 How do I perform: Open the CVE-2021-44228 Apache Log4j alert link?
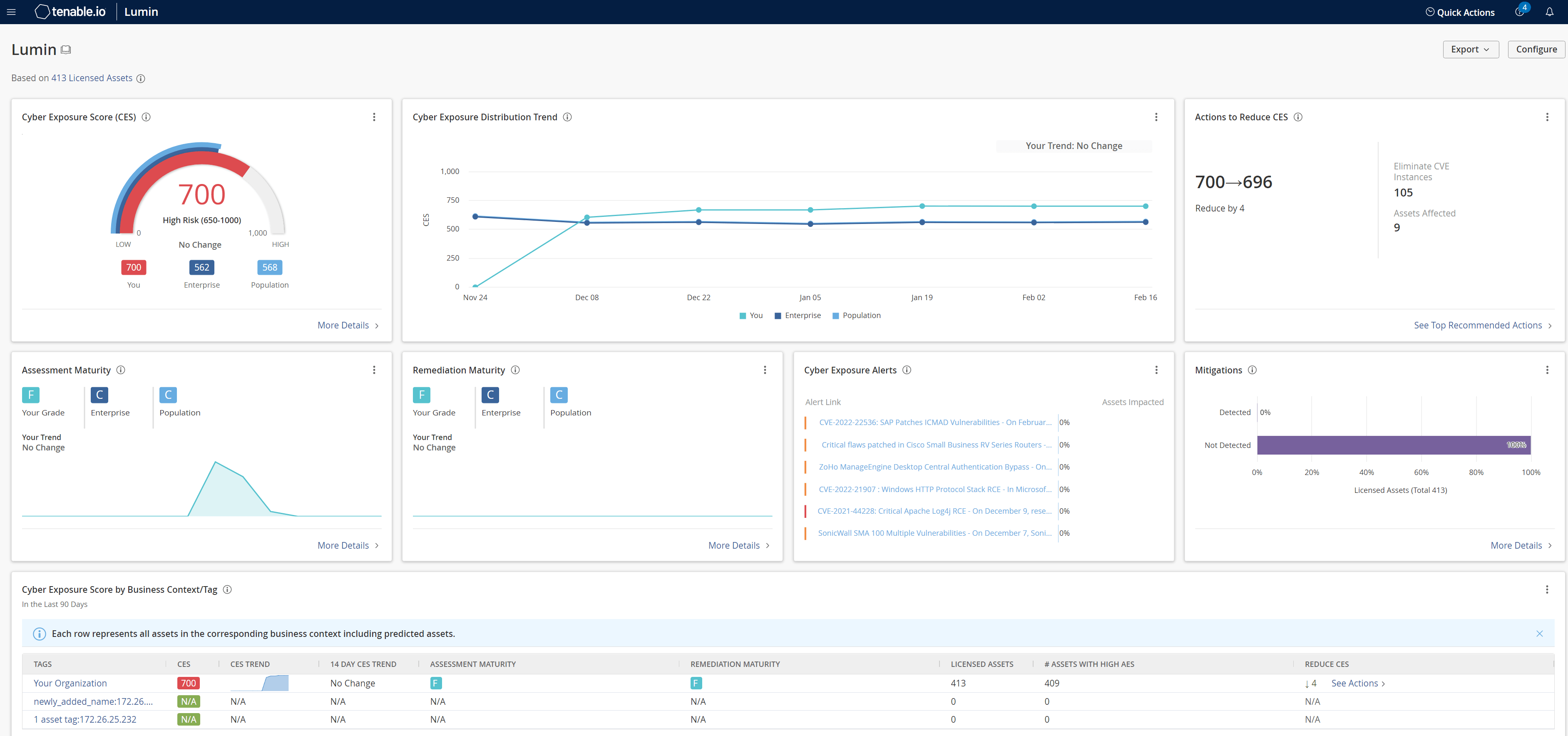coord(934,511)
